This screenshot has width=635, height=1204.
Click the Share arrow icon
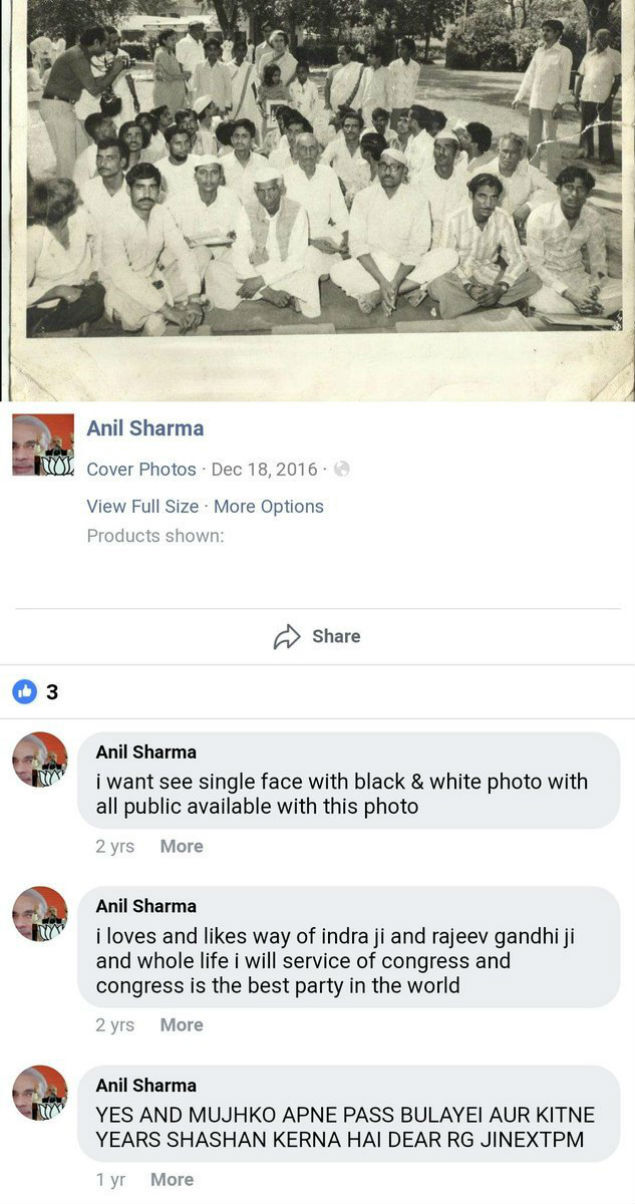[x=287, y=637]
